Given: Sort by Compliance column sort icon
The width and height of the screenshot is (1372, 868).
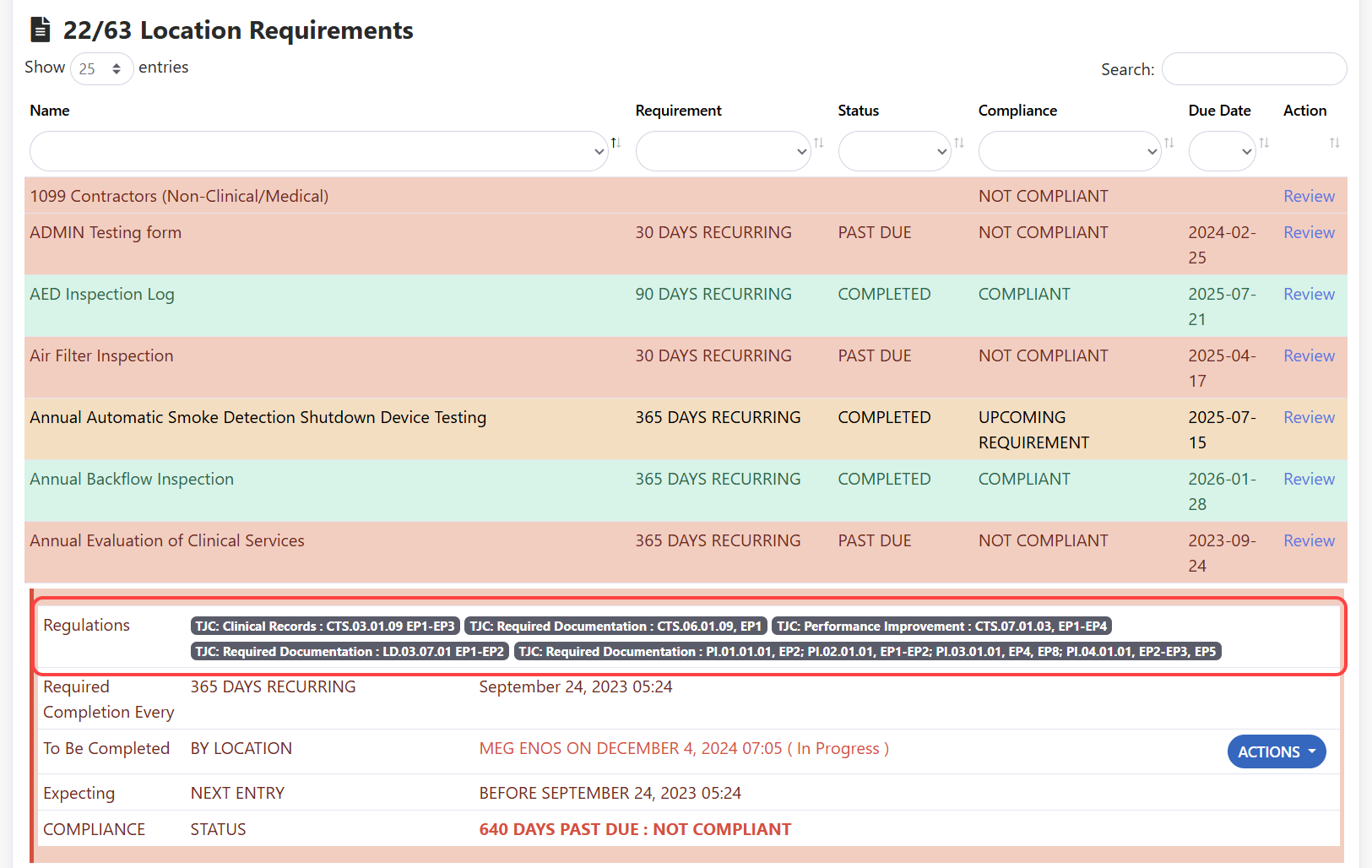Looking at the screenshot, I should [1169, 143].
